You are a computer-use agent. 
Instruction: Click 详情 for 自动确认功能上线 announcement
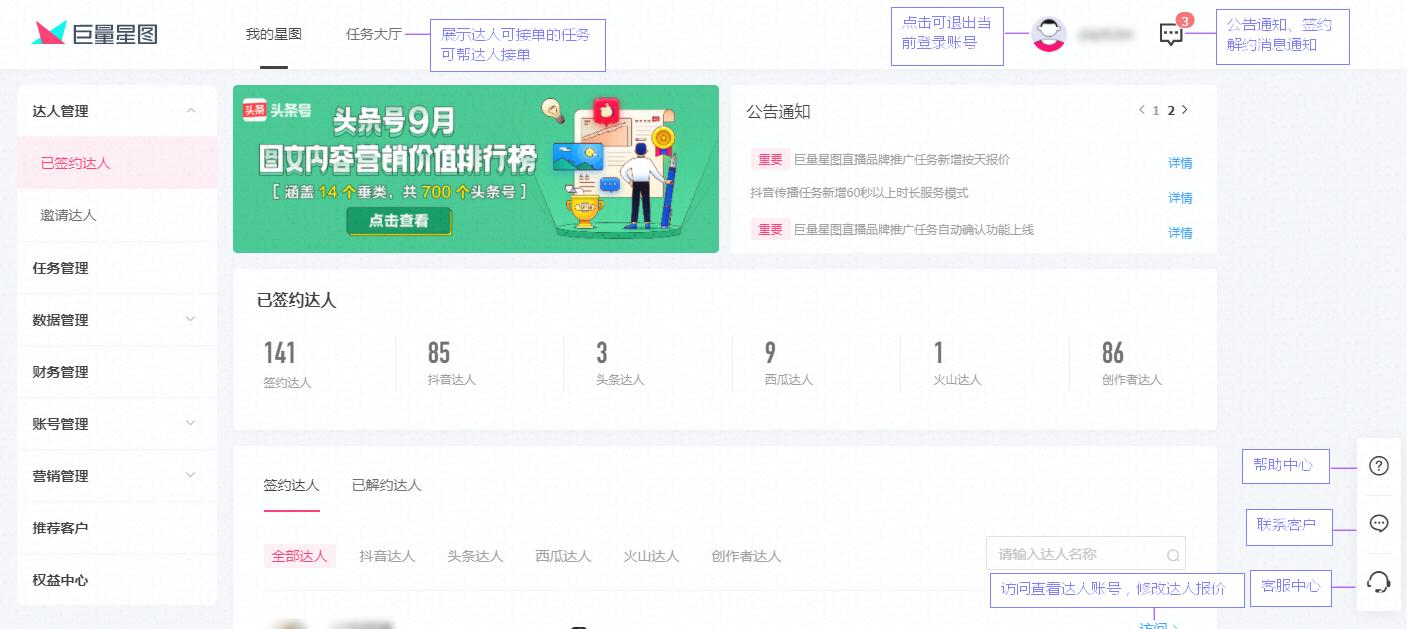1180,233
